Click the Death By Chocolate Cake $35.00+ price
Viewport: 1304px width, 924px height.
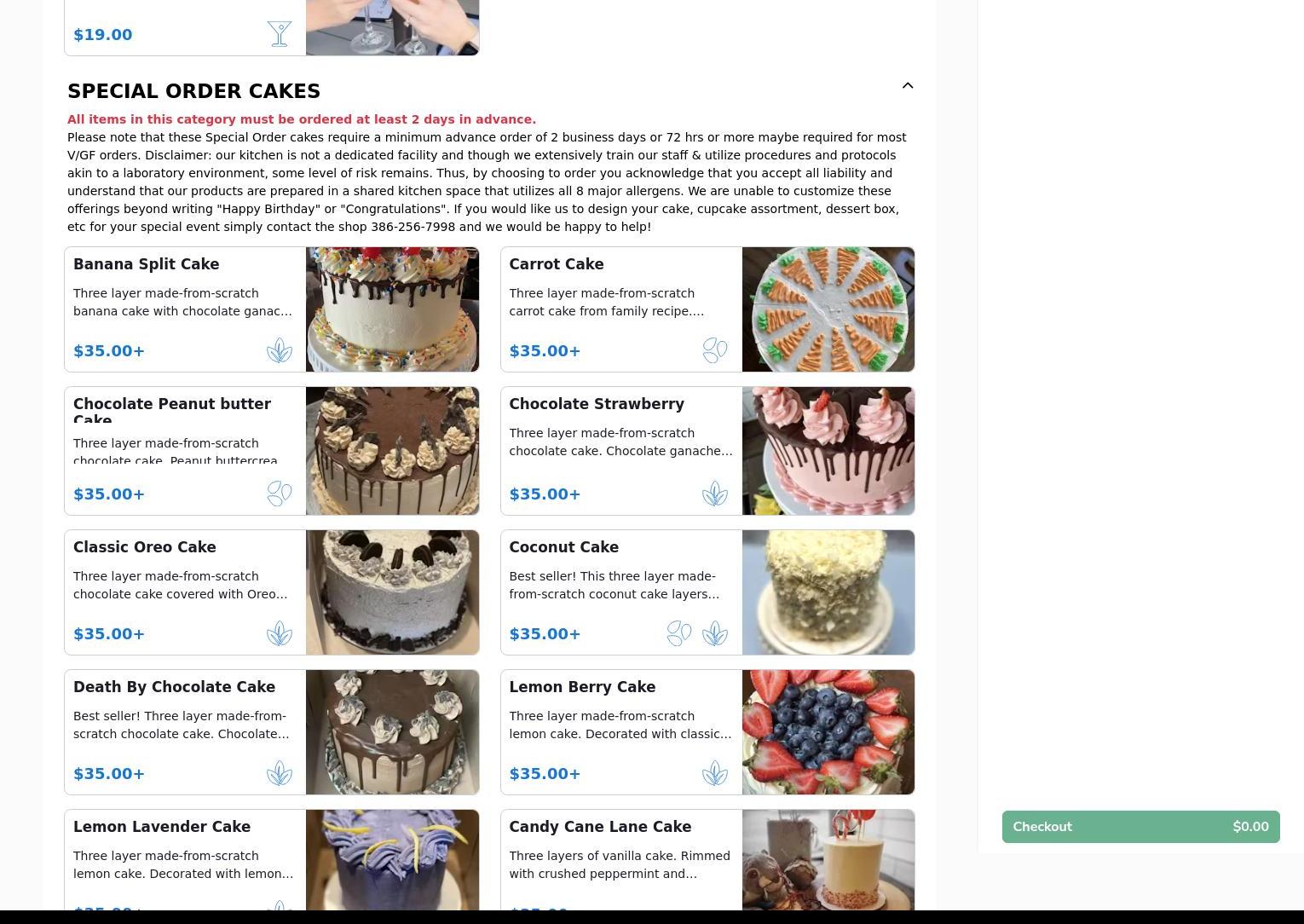coord(109,773)
